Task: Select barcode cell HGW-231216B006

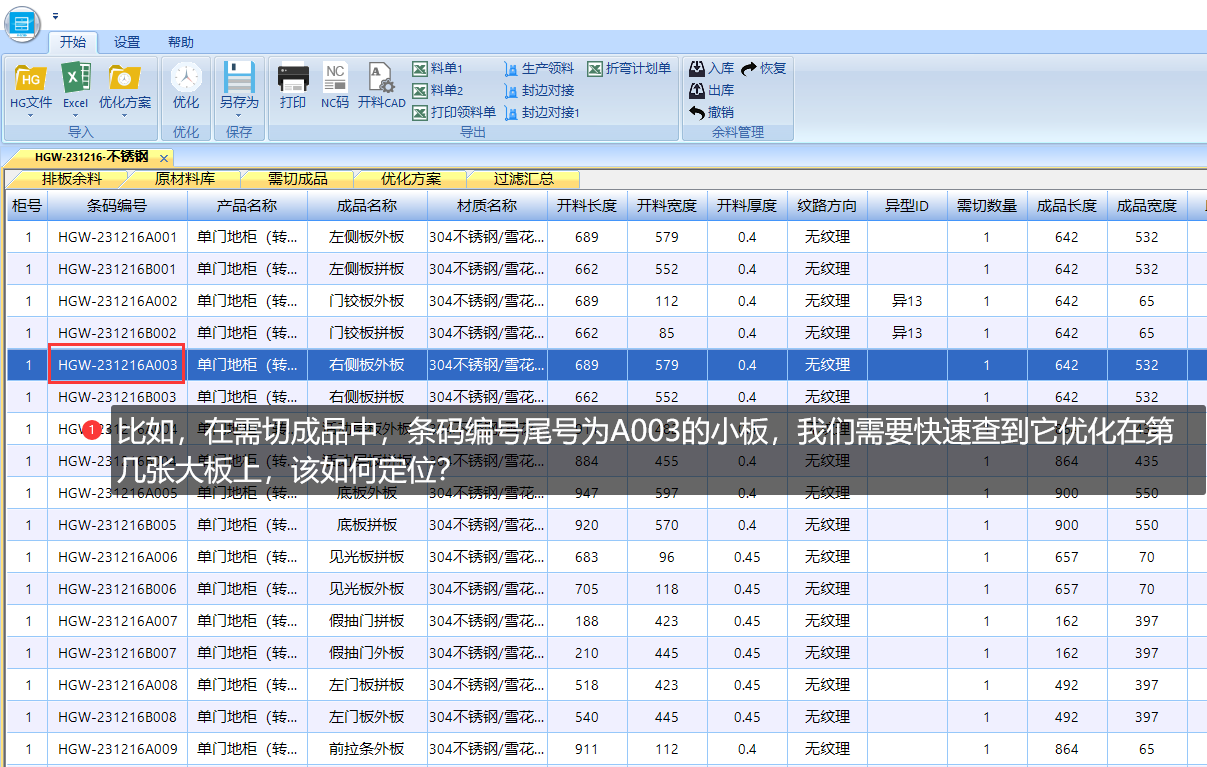Action: pos(117,589)
